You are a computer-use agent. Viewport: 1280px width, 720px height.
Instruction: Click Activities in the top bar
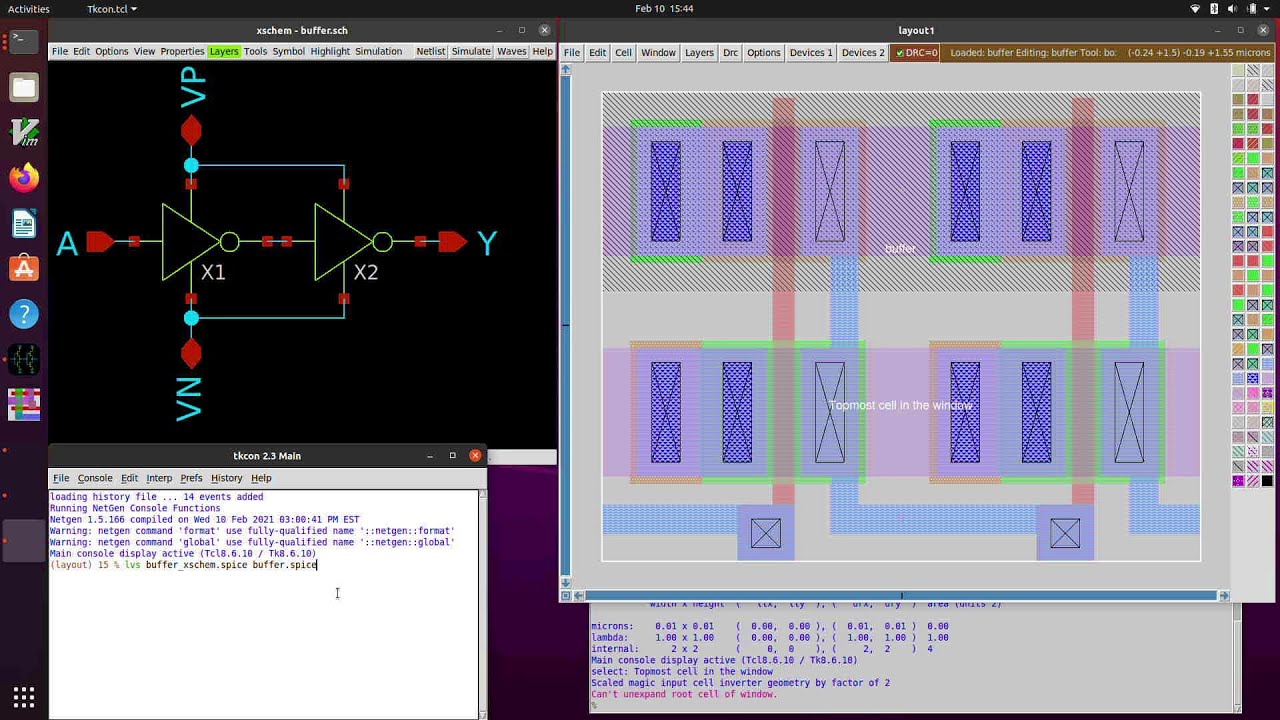tap(29, 9)
